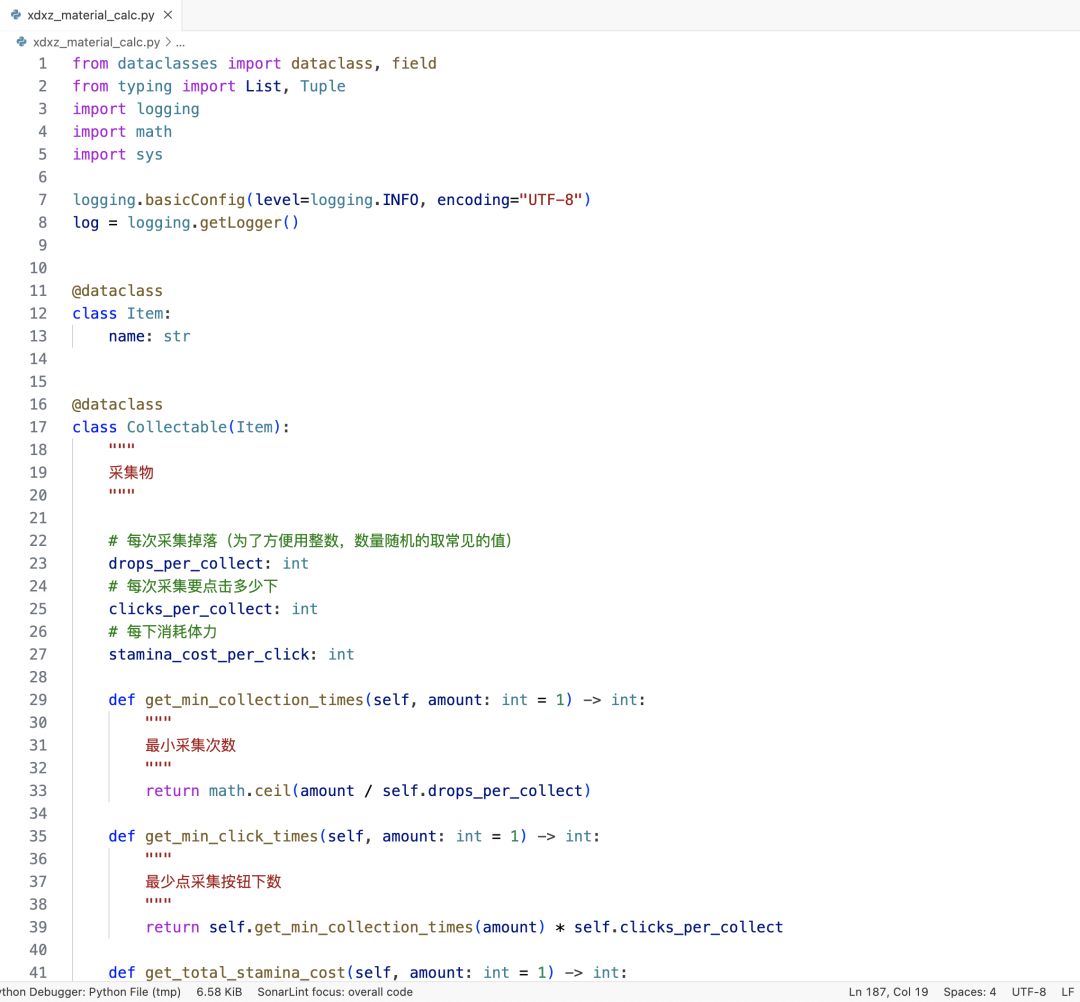
Task: Close the xdxz_material_calc.py tab
Action: (x=168, y=14)
